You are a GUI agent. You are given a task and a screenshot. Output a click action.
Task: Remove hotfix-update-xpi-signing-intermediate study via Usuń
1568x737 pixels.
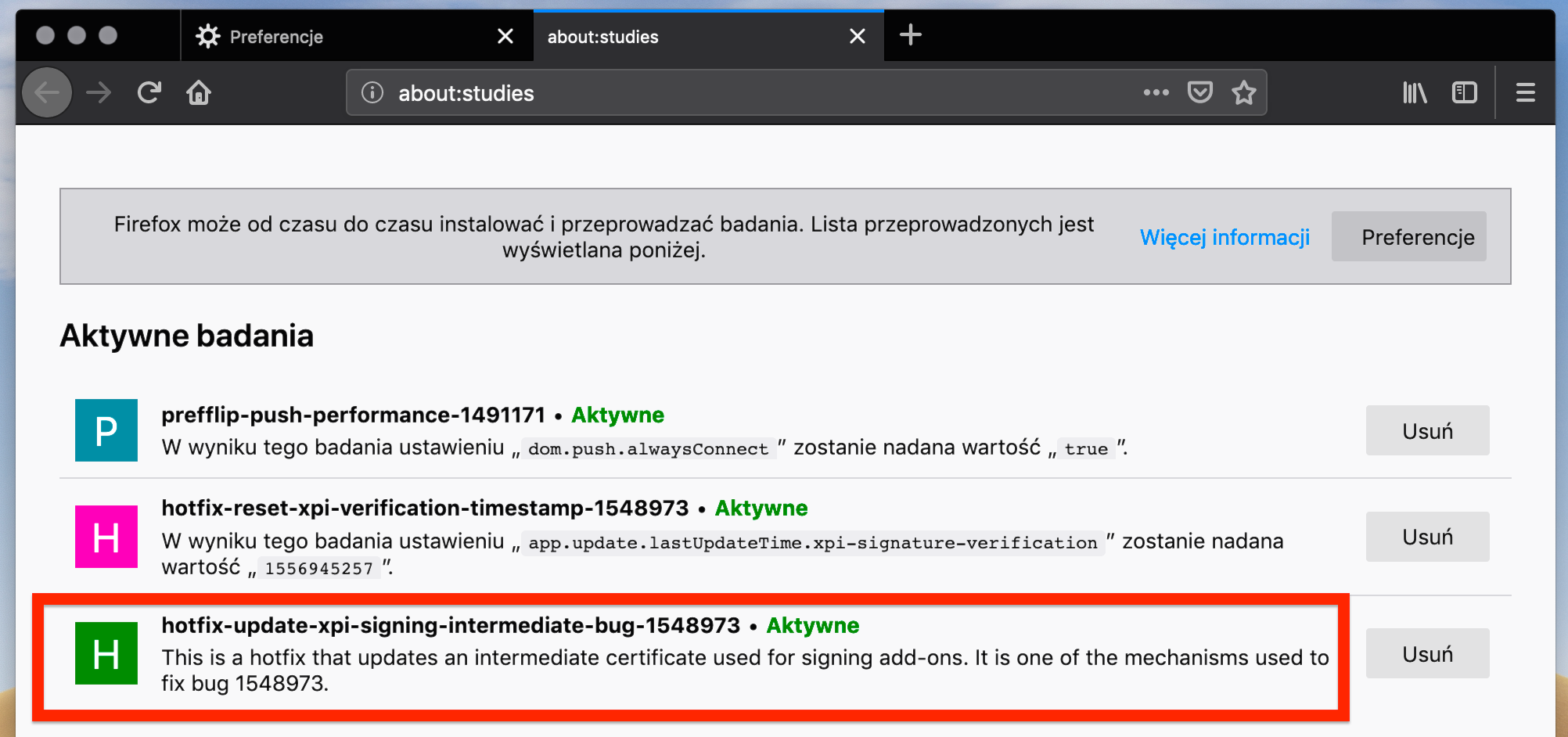(1428, 653)
